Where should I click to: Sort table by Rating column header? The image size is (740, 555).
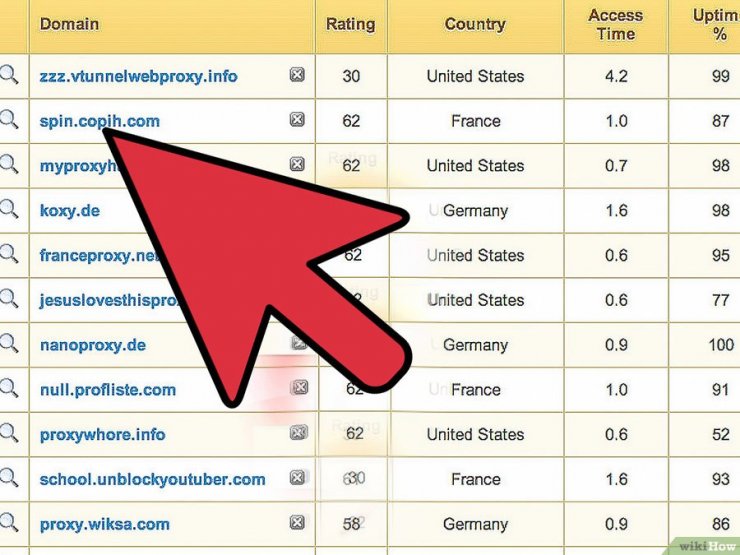351,24
